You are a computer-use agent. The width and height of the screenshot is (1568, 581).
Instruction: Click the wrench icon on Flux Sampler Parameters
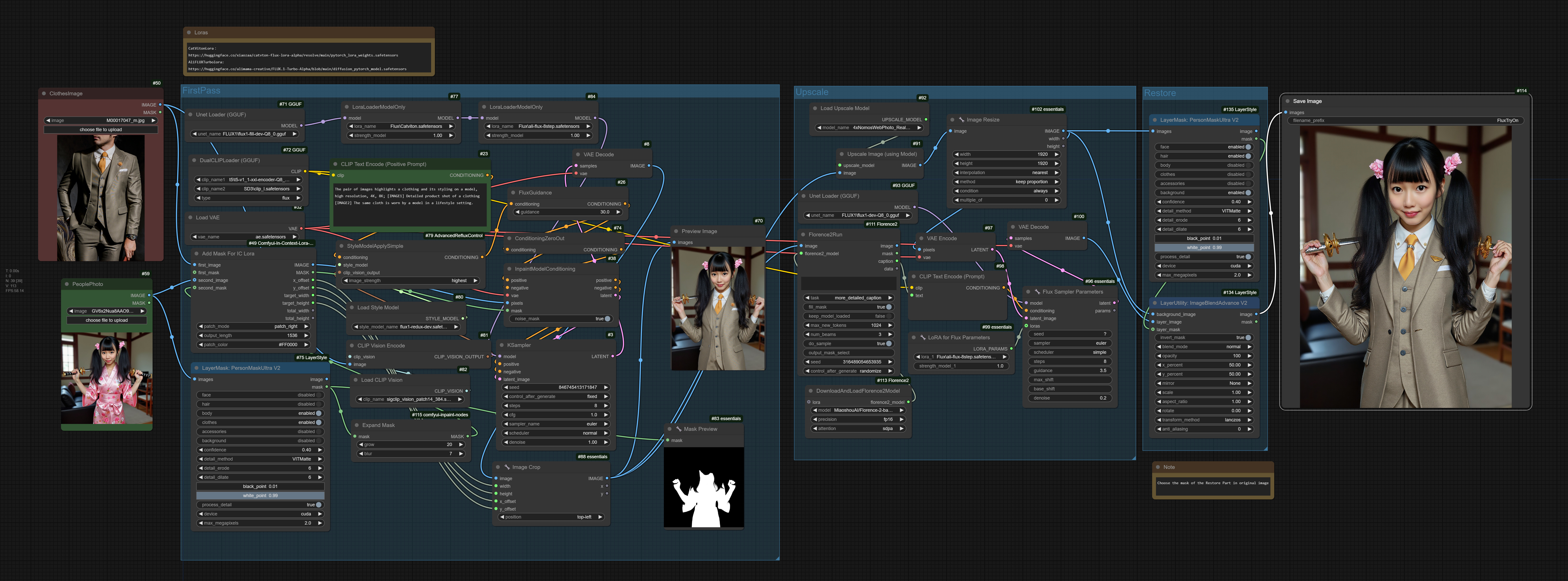coord(1037,292)
